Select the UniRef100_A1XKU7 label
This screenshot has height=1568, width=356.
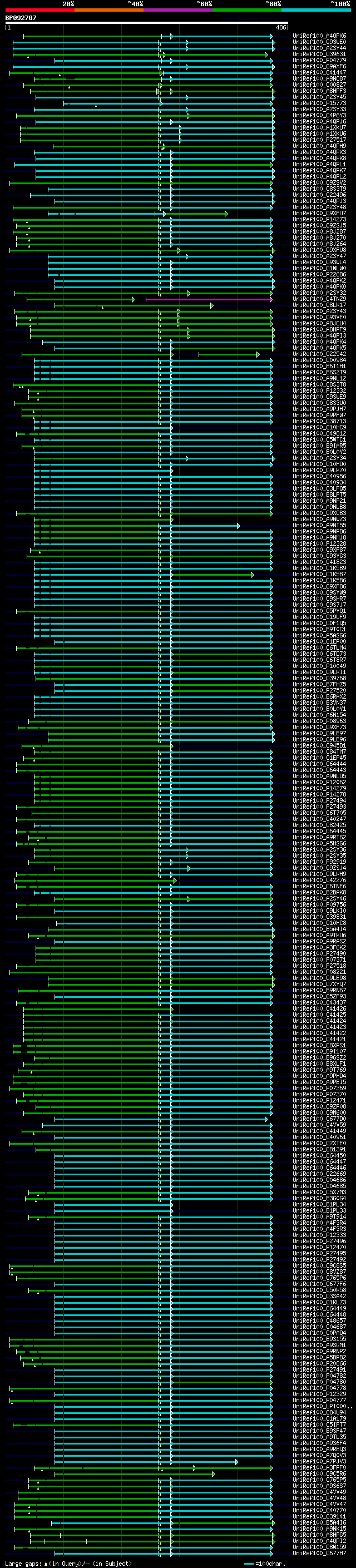click(319, 128)
